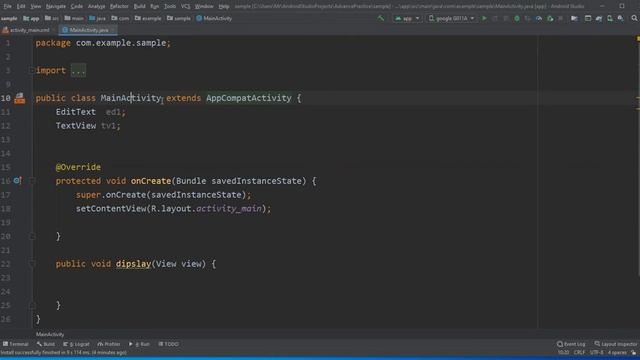Click the dipslay method name
The width and height of the screenshot is (640, 360).
(133, 264)
